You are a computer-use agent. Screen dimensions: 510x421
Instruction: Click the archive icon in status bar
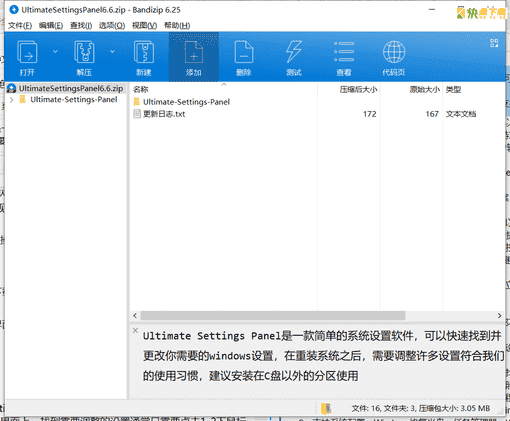(x=326, y=408)
